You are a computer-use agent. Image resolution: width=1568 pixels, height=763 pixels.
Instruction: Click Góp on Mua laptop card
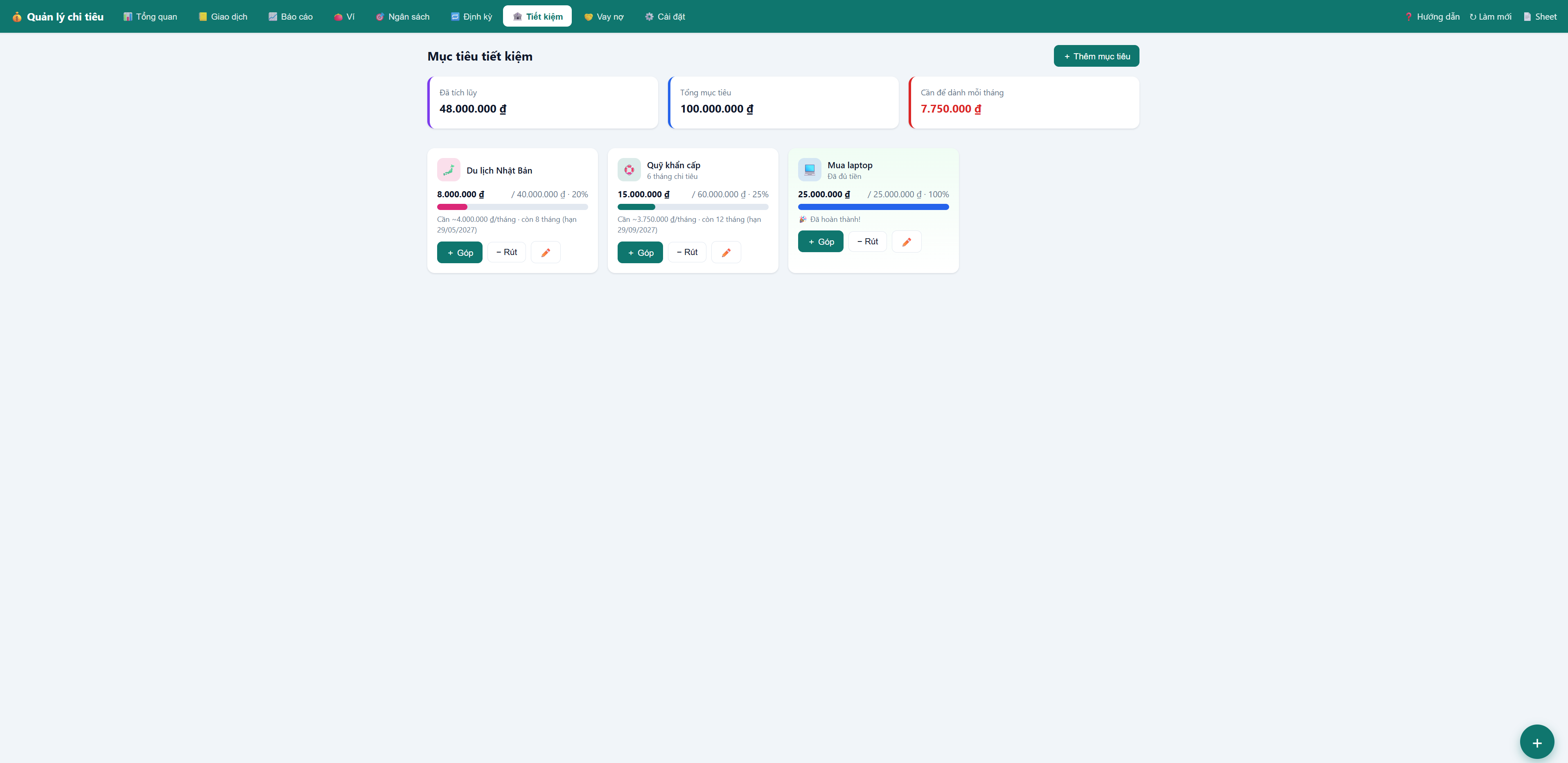pos(821,242)
